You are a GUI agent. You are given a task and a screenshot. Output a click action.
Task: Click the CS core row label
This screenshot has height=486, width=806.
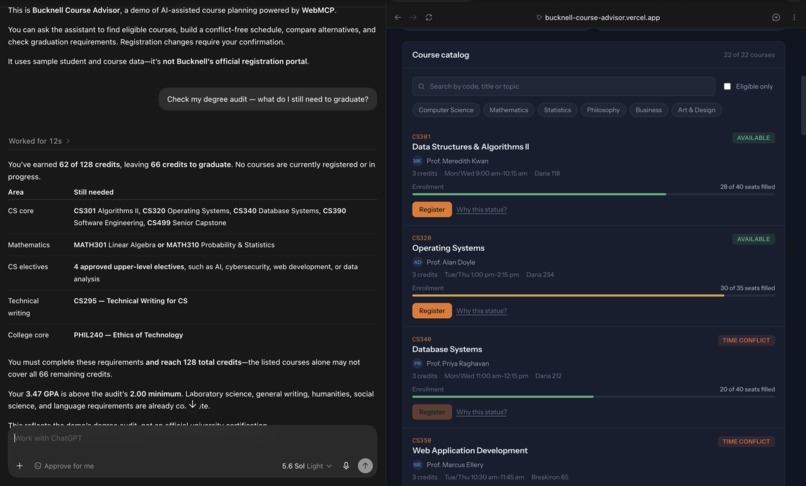pyautogui.click(x=21, y=211)
